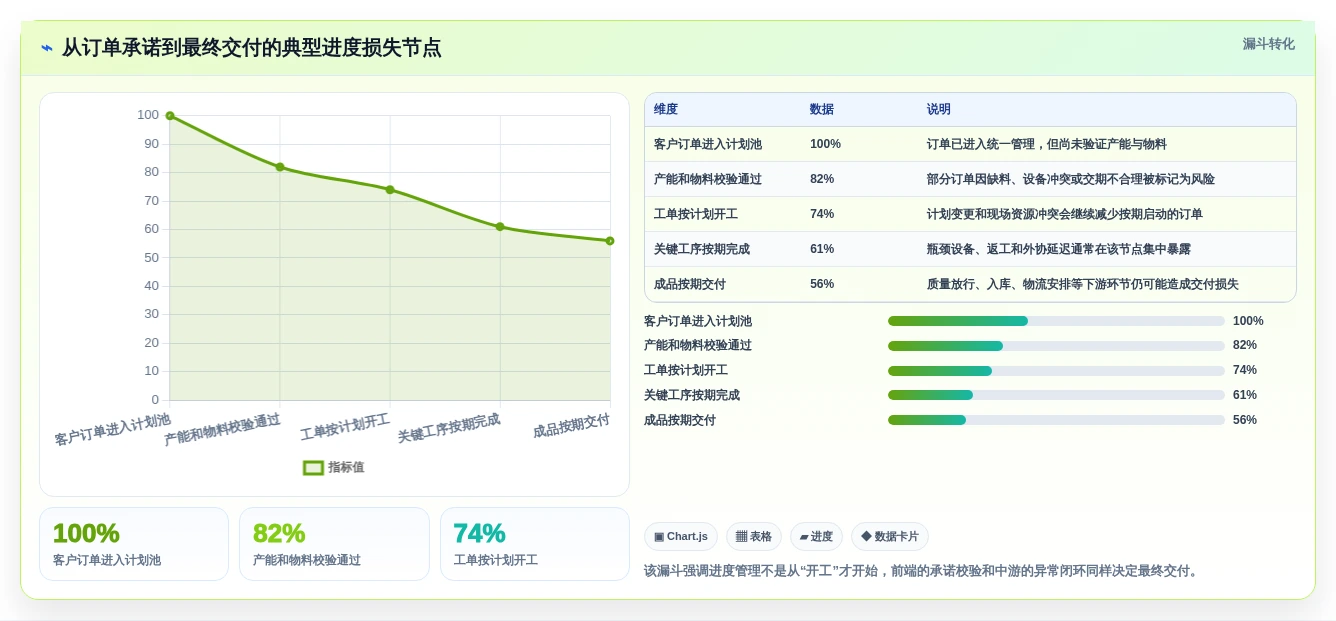Viewport: 1336px width, 621px height.
Task: Click the chart data point at 100
Action: 170,116
